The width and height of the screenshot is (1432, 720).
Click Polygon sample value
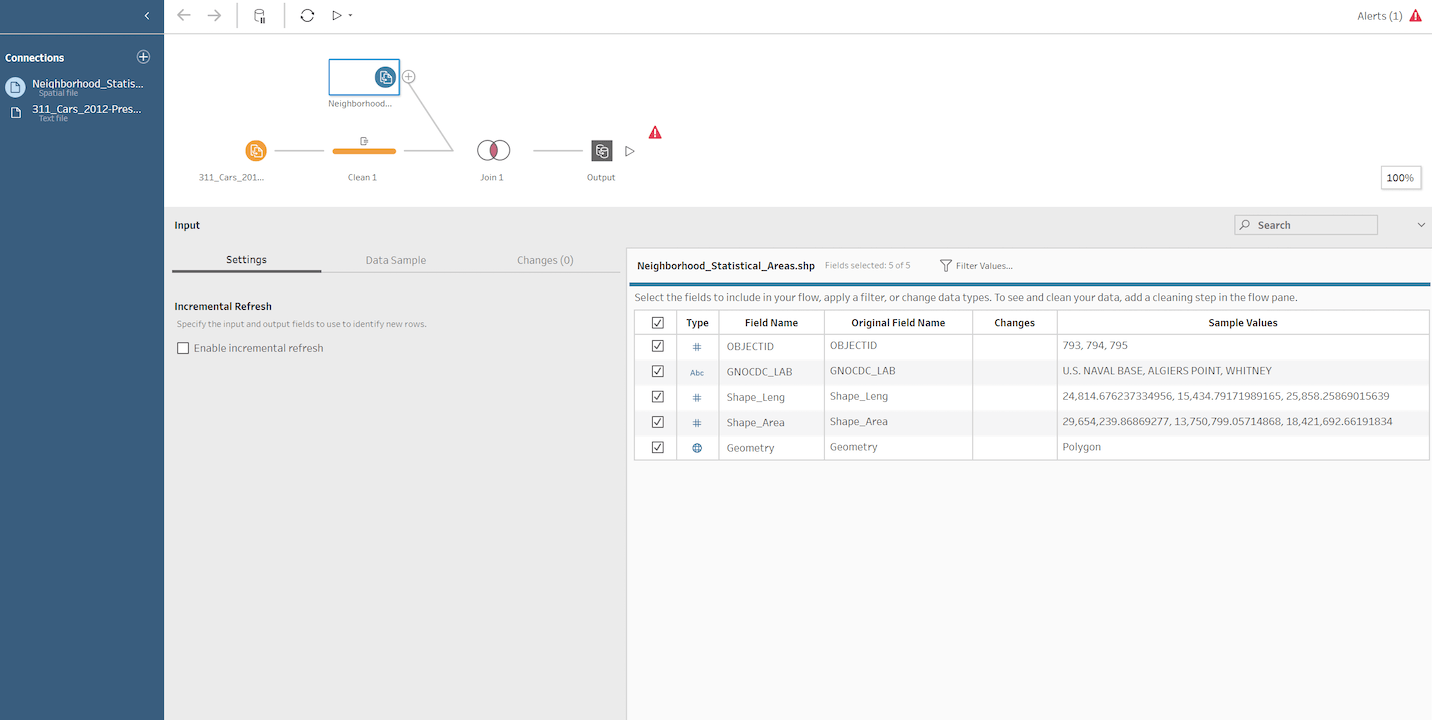click(x=1081, y=447)
